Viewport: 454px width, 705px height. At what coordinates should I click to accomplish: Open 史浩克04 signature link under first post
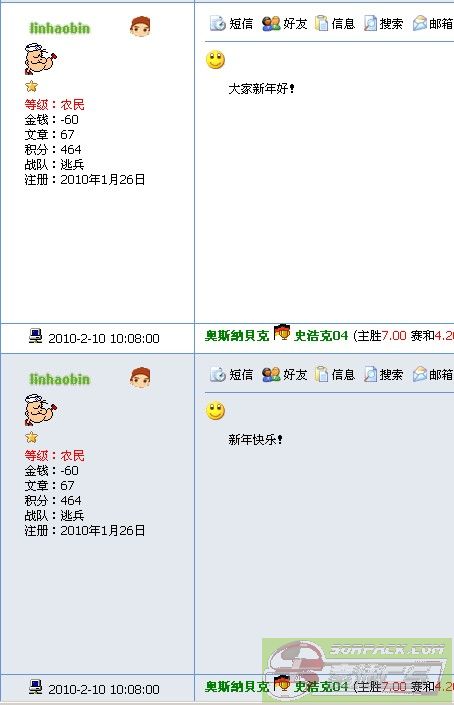point(321,336)
